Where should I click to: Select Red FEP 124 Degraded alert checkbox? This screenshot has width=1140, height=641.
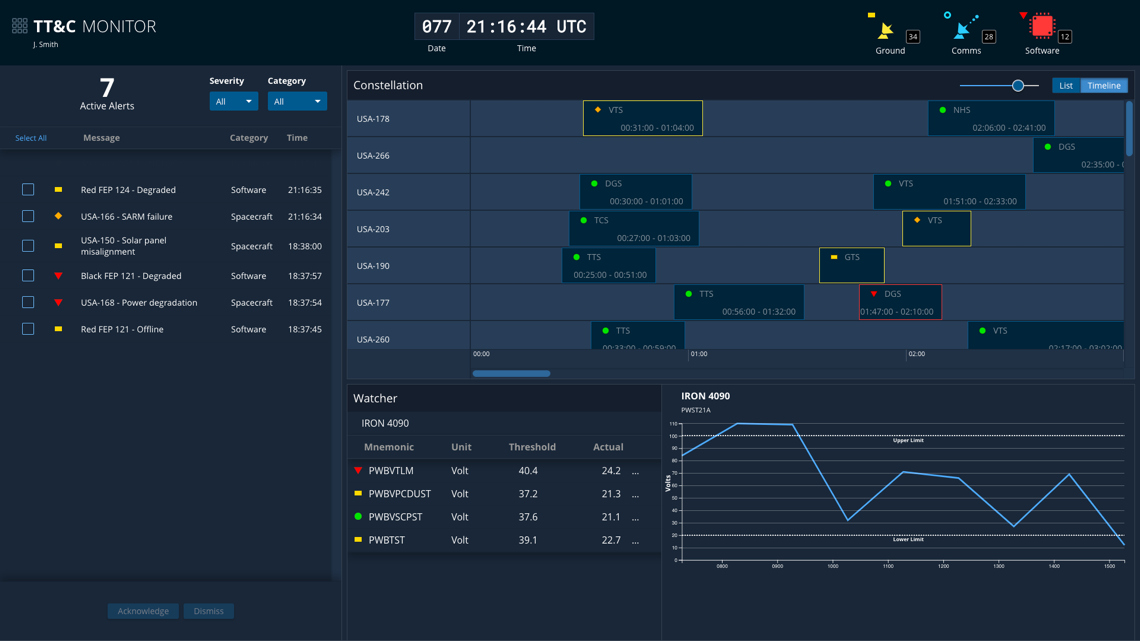pyautogui.click(x=28, y=190)
